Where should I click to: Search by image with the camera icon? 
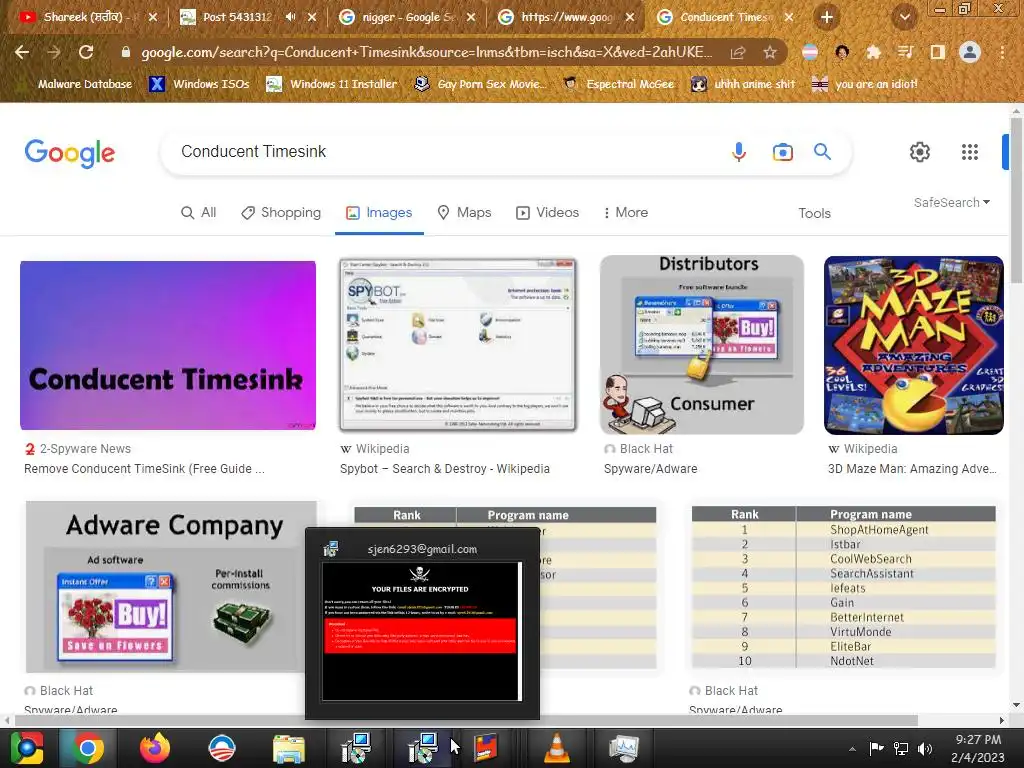click(782, 152)
